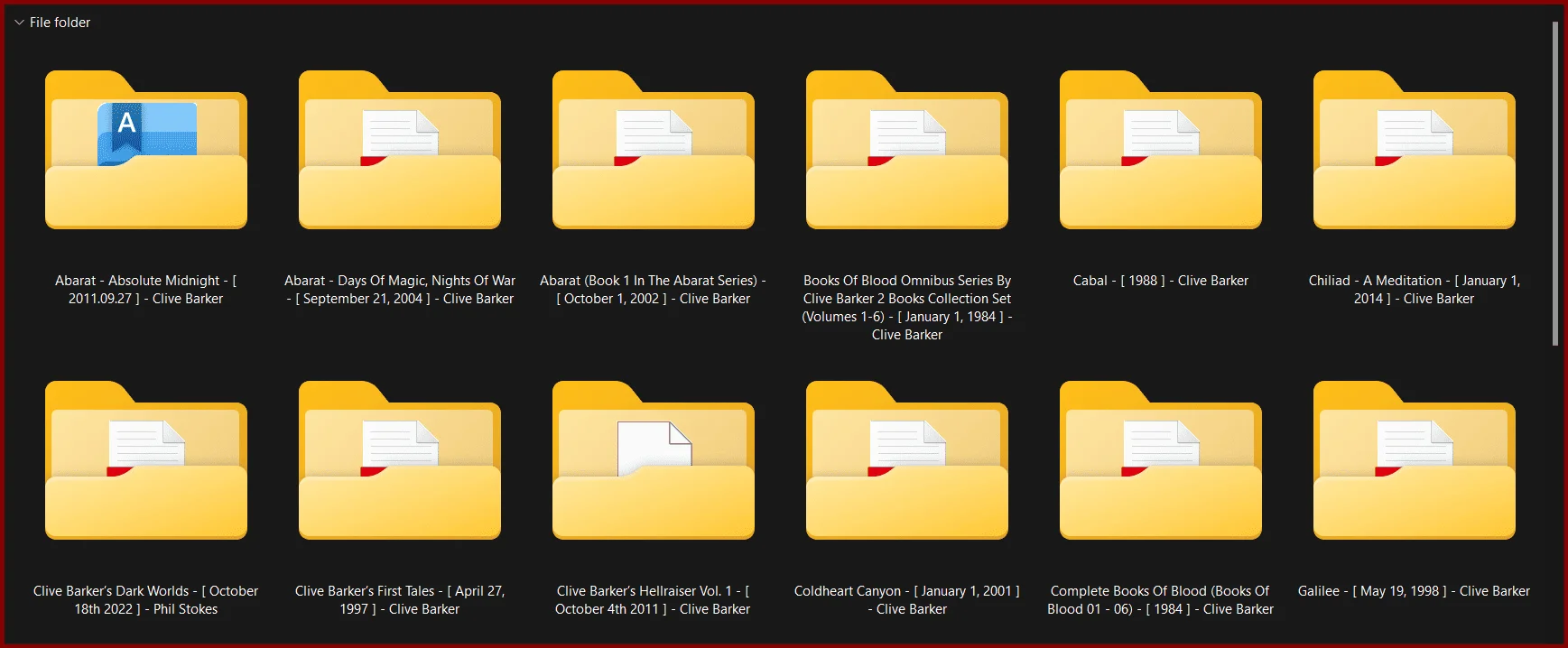Select the File folder group header
The height and width of the screenshot is (648, 1568).
point(60,23)
